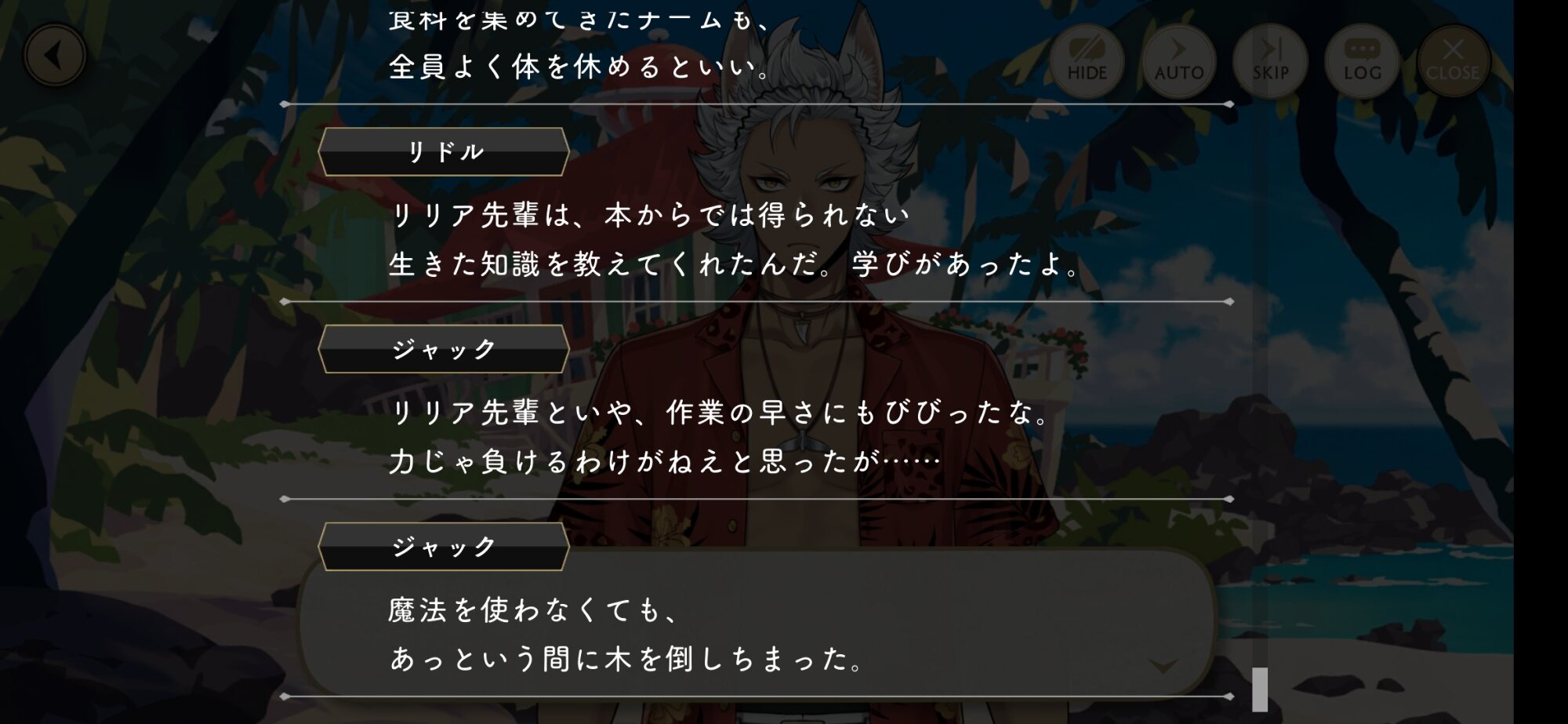Click the line あっという間に木を倒しちまった
This screenshot has height=724, width=1568.
pyautogui.click(x=627, y=658)
